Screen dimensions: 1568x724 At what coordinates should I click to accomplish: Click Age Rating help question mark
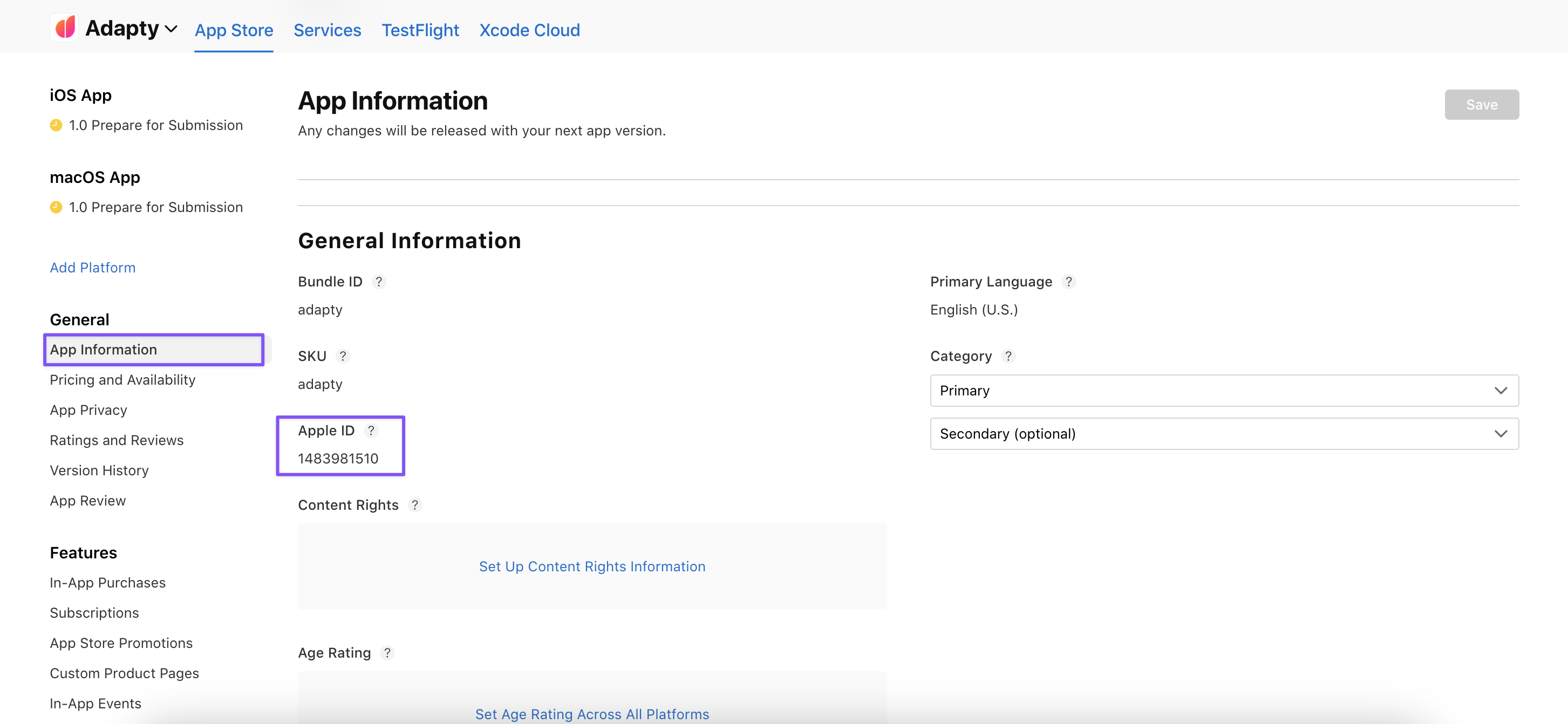coord(387,653)
